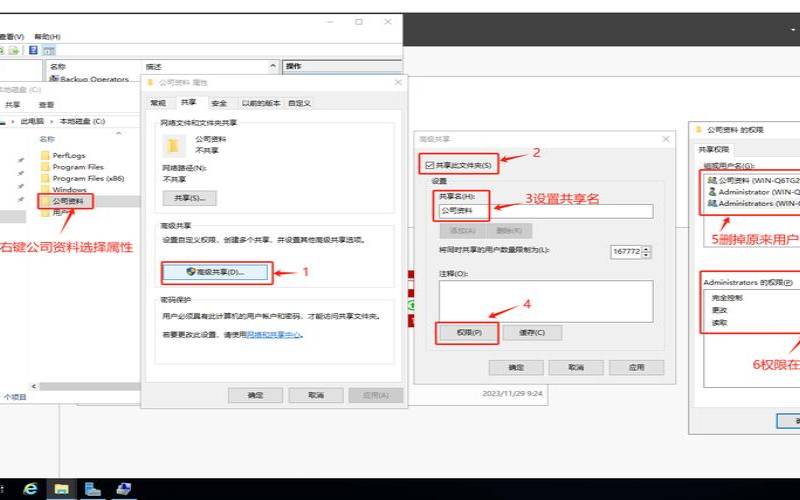Viewport: 800px width, 500px height.
Task: Click the 高级共享(D)... button
Action: coord(215,272)
